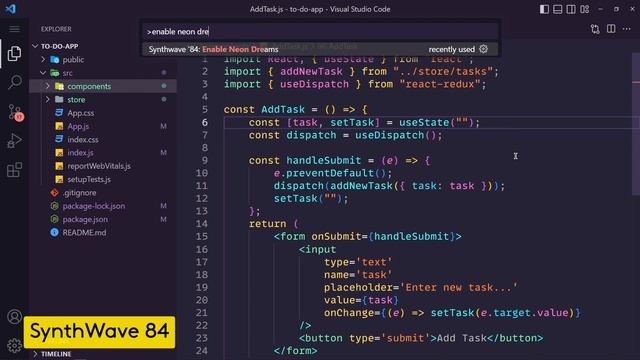
Task: Expand the components folder chevron
Action: pyautogui.click(x=48, y=86)
